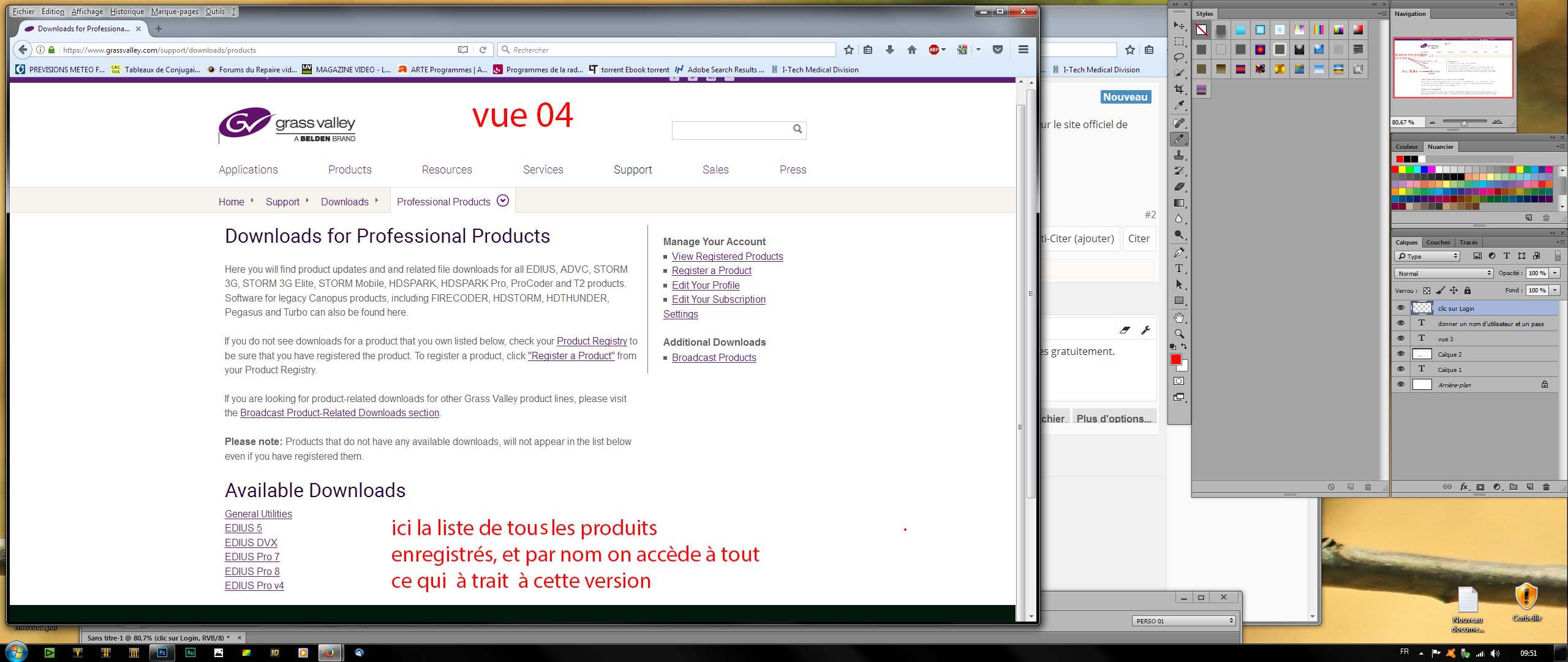Select the Horizontal Type tool

[x=1179, y=268]
